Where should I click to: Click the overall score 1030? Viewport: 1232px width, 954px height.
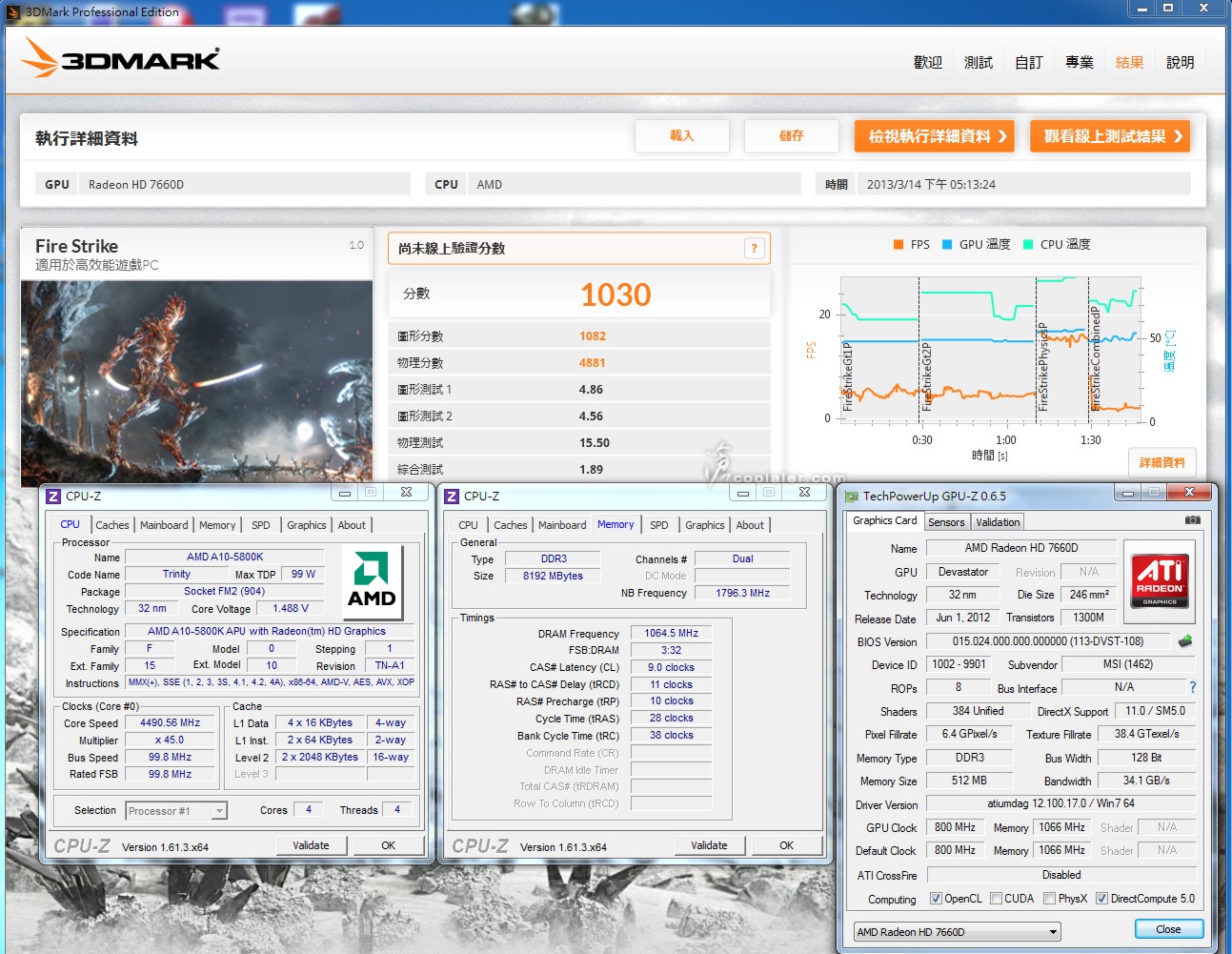tap(616, 294)
